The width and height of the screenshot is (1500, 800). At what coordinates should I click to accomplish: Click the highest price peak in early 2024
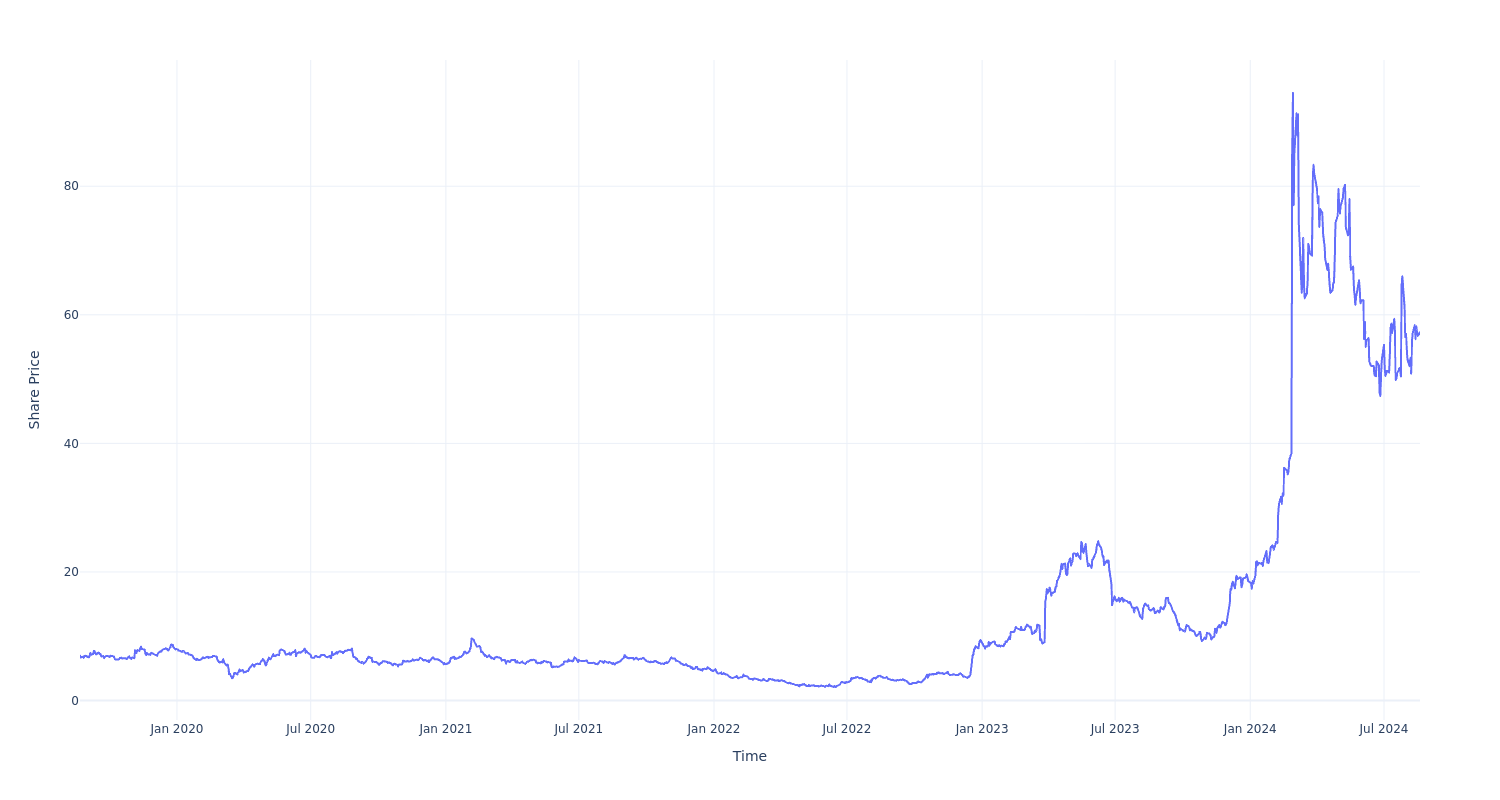coord(1292,94)
